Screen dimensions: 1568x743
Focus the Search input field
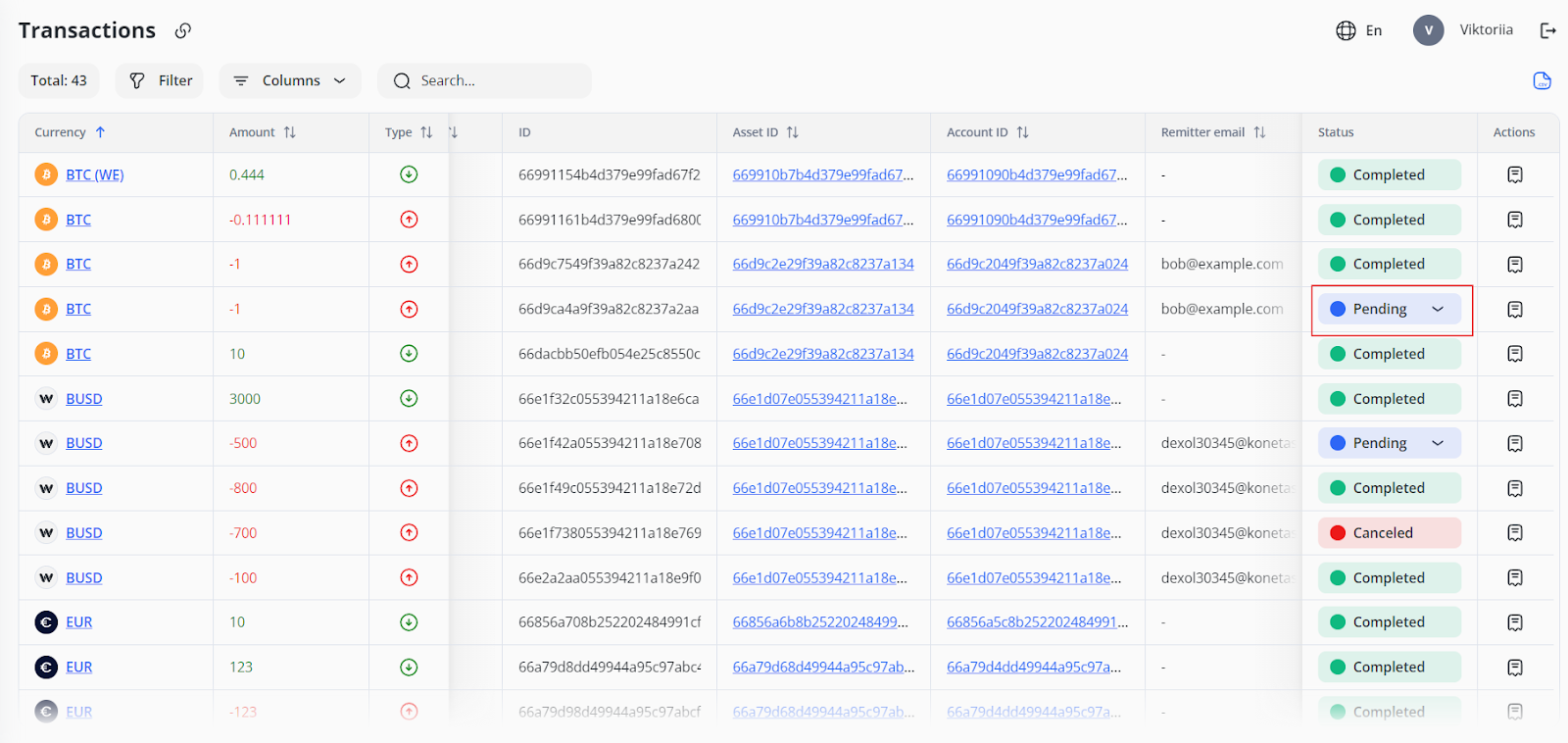click(484, 80)
